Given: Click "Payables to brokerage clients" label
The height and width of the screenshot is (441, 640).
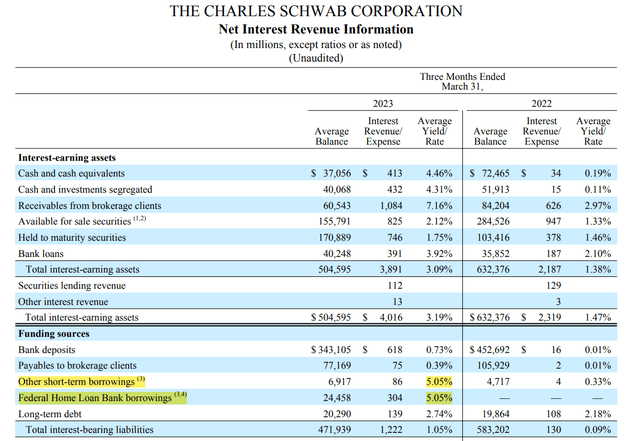Looking at the screenshot, I should 78,365.
